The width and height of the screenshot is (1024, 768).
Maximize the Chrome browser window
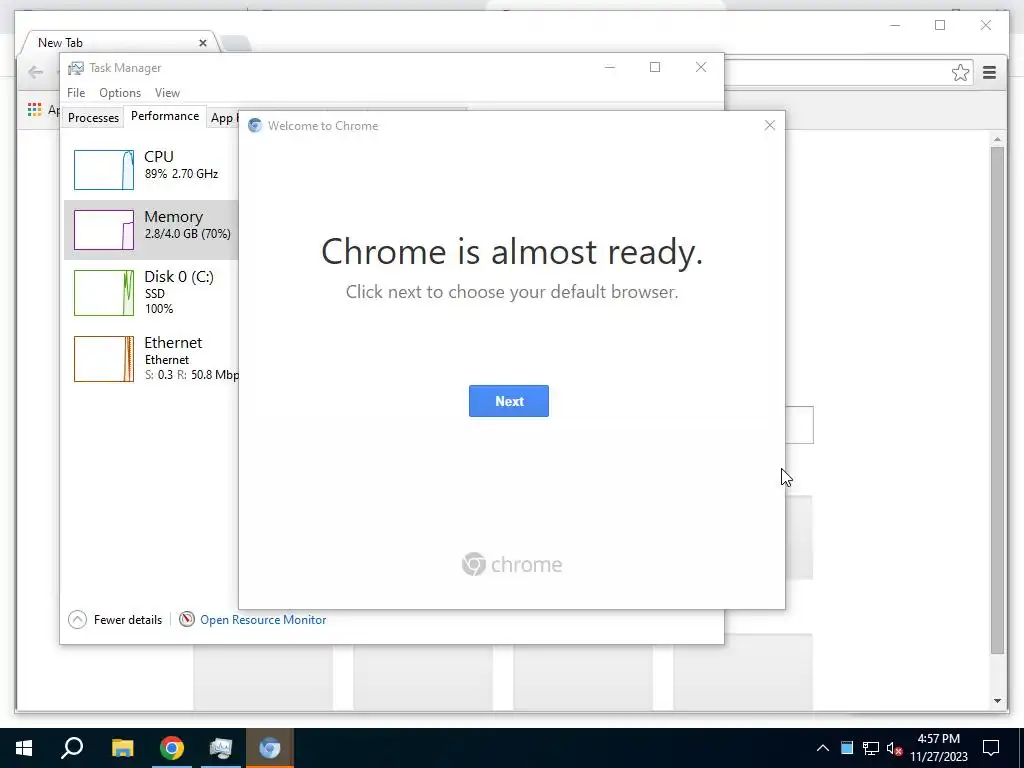click(x=940, y=25)
